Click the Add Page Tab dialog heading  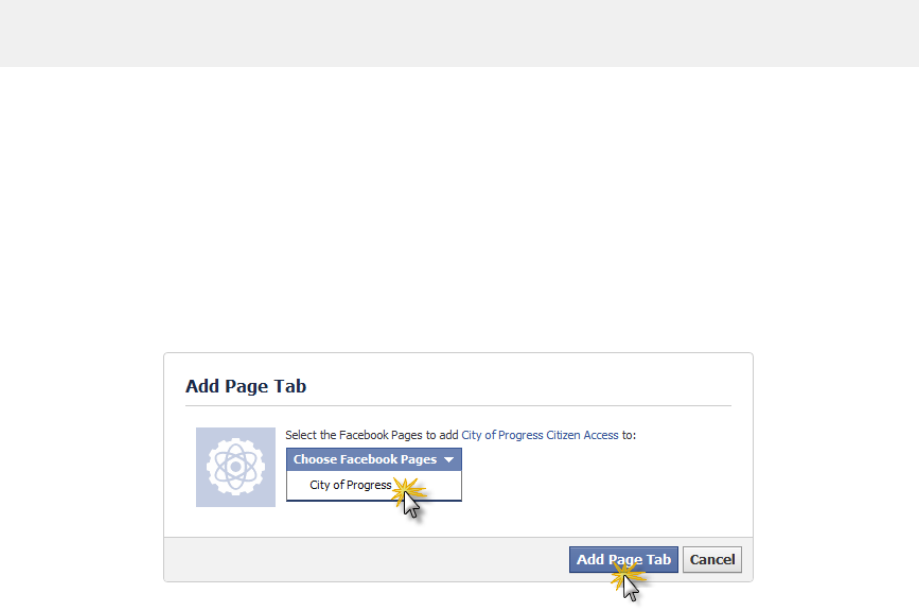pos(246,386)
